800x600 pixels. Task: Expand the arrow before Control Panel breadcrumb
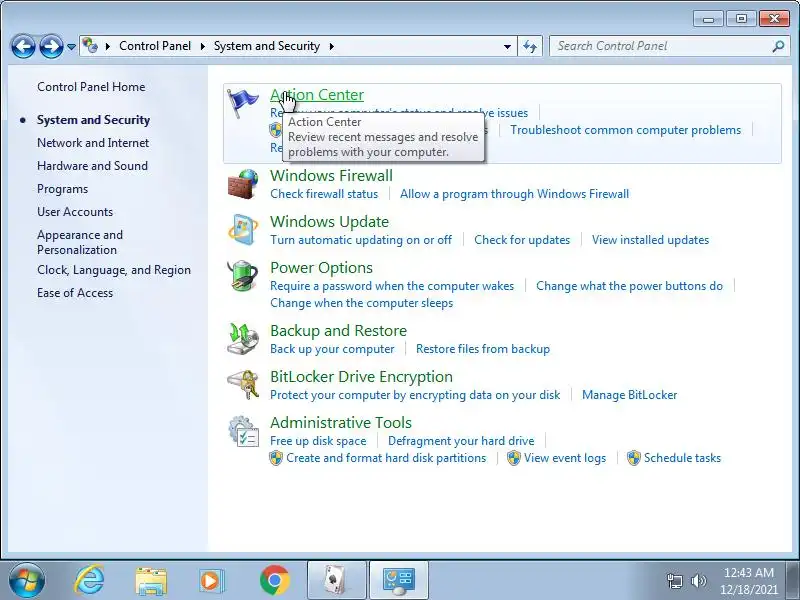pyautogui.click(x=108, y=46)
